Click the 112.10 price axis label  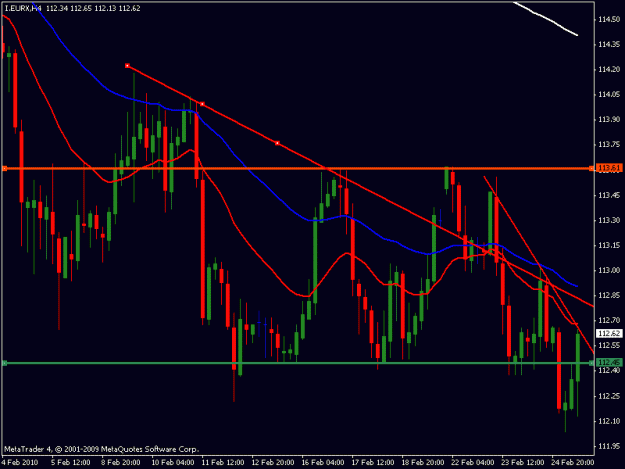(x=609, y=421)
